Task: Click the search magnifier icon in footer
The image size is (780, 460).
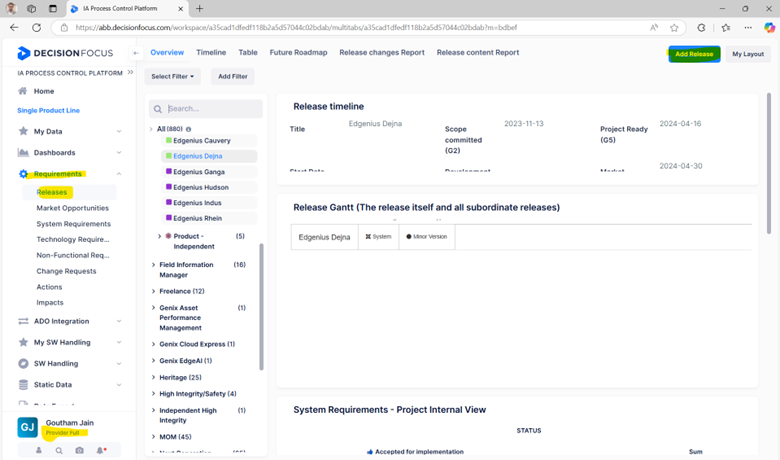Action: tap(59, 450)
